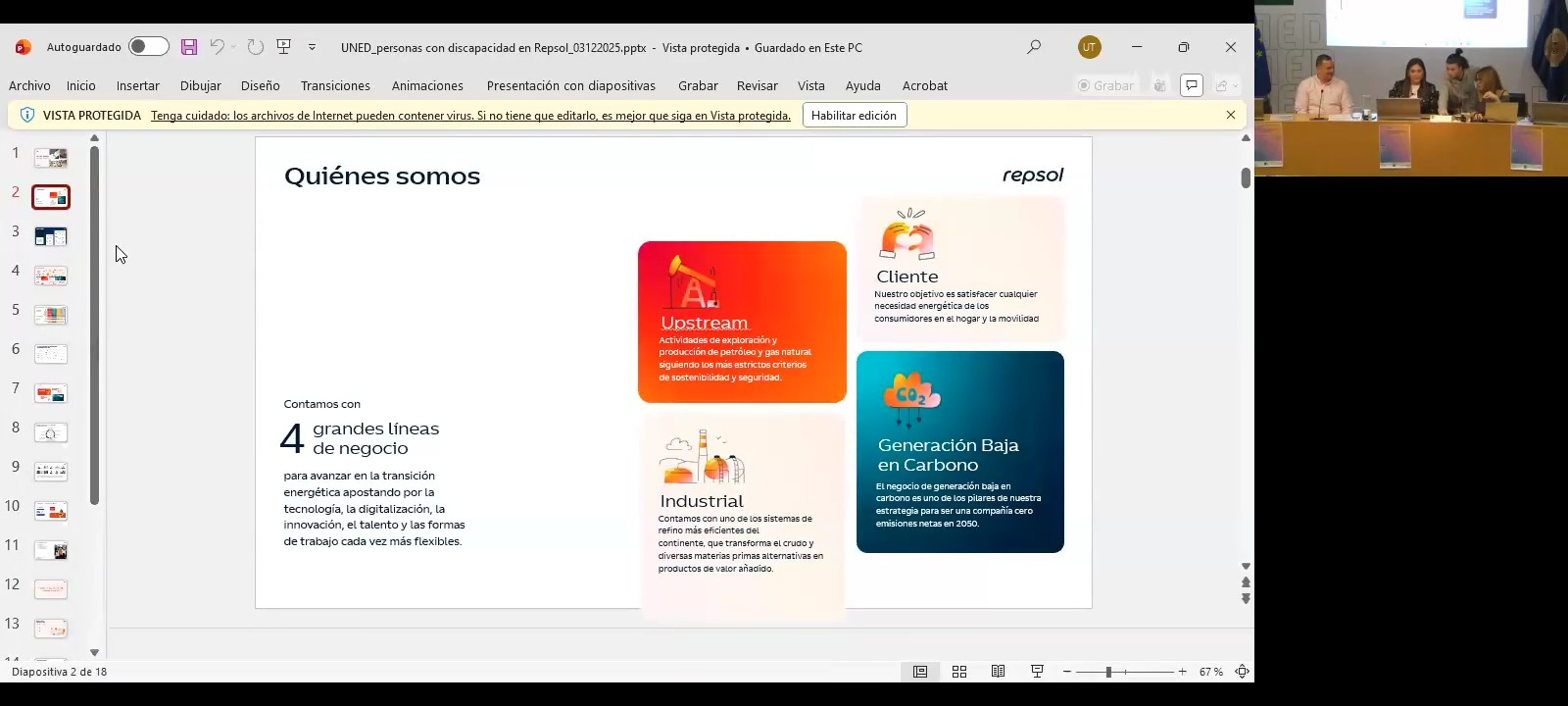This screenshot has width=1568, height=706.
Task: Select slide 2 thumbnail
Action: tap(51, 197)
